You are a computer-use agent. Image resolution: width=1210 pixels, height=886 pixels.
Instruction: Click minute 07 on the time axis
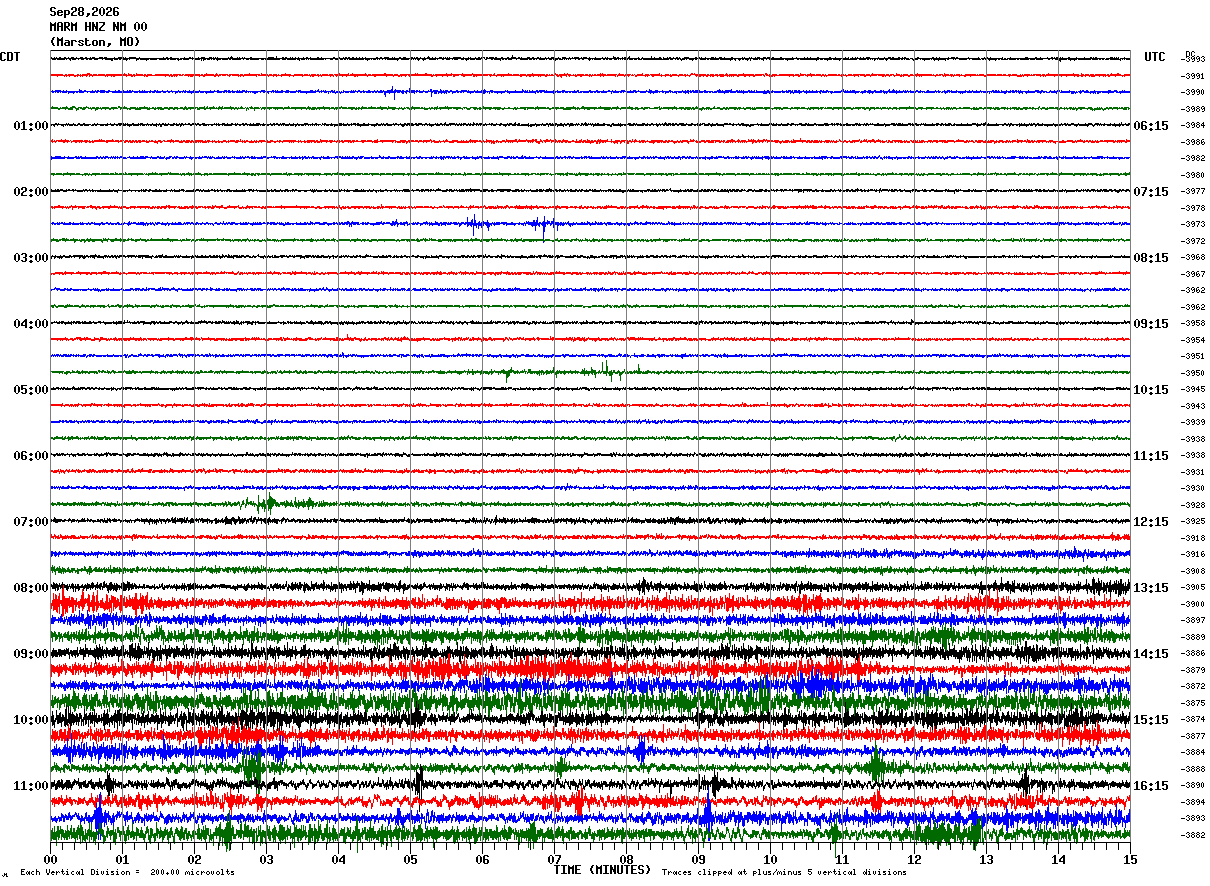tap(554, 859)
